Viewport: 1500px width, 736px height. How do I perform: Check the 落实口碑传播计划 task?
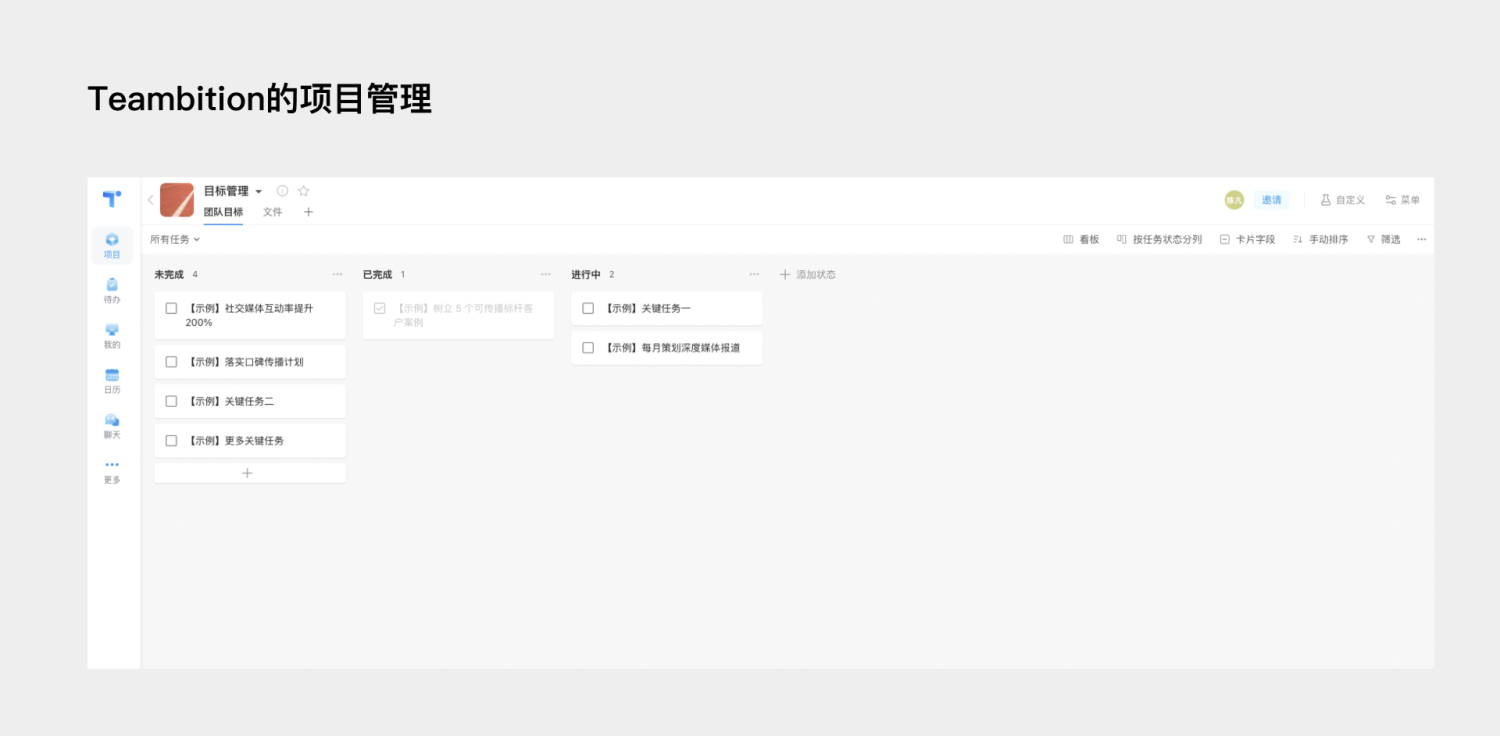point(171,362)
